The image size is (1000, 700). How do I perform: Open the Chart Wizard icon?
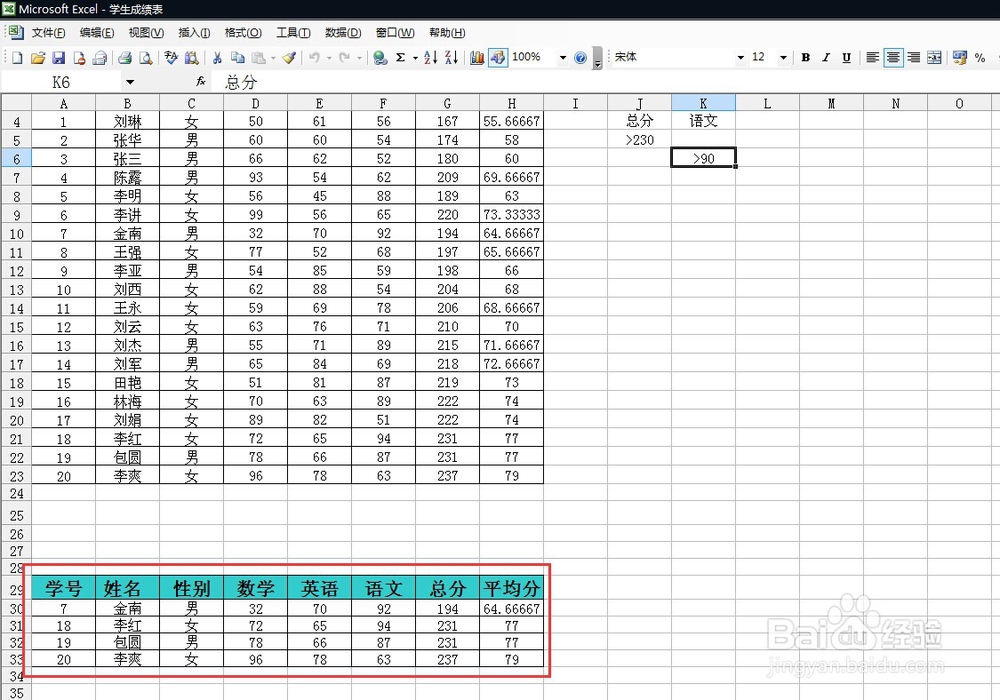[476, 58]
